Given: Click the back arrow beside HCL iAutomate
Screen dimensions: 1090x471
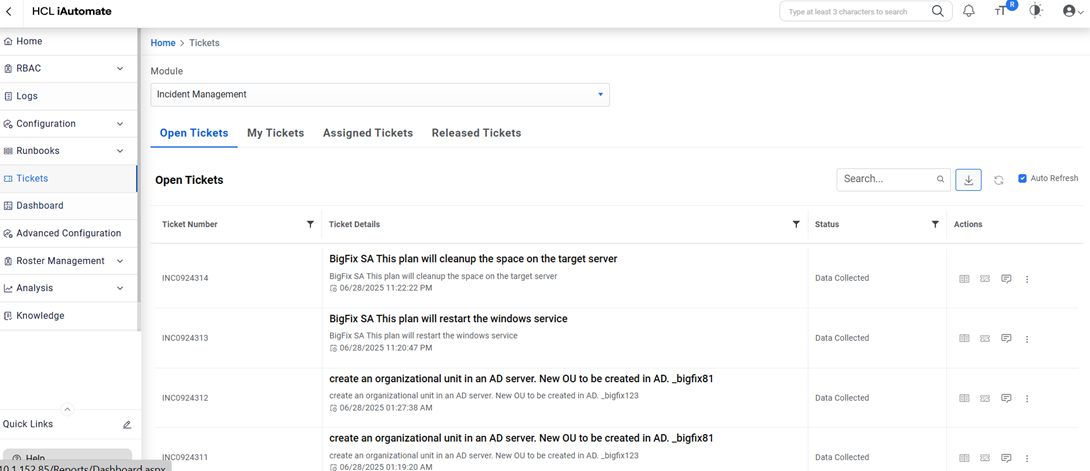Looking at the screenshot, I should tap(9, 12).
